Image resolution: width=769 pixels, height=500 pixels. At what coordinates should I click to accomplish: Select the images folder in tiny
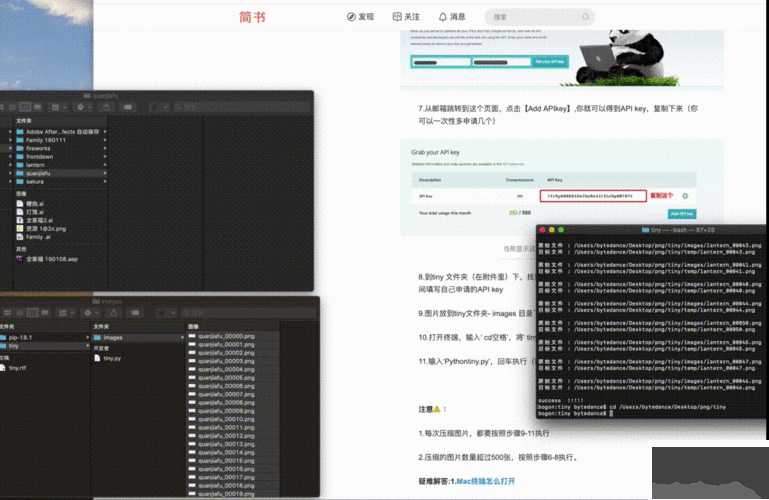click(x=113, y=337)
